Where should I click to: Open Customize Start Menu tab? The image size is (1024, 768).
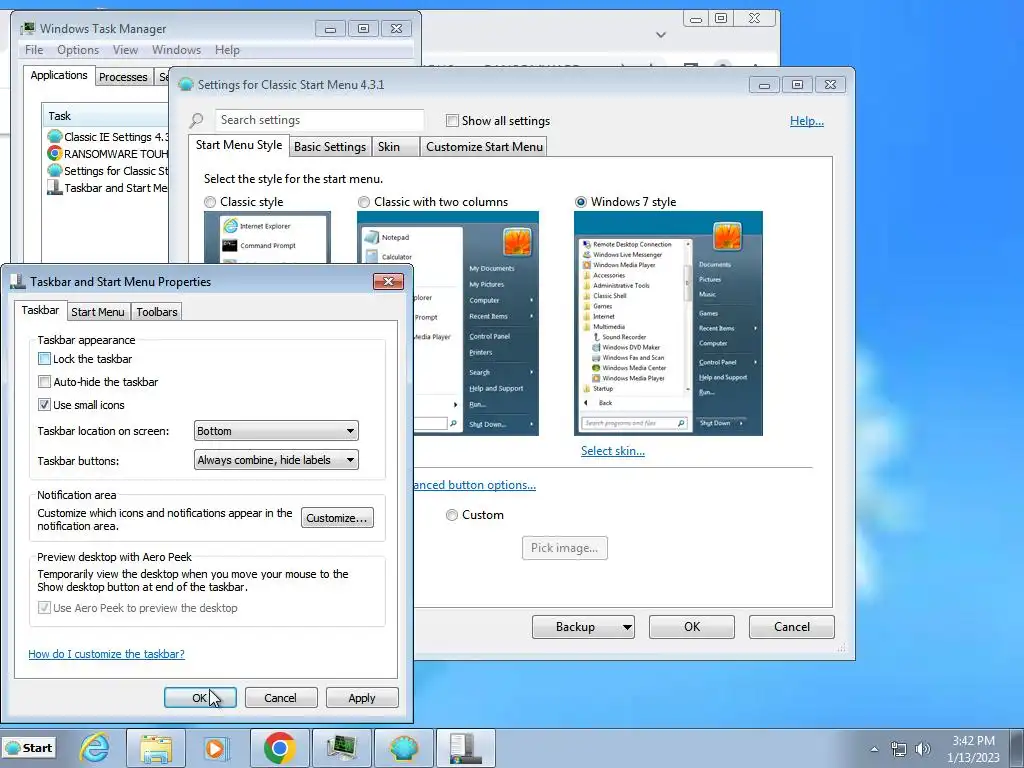coord(485,146)
